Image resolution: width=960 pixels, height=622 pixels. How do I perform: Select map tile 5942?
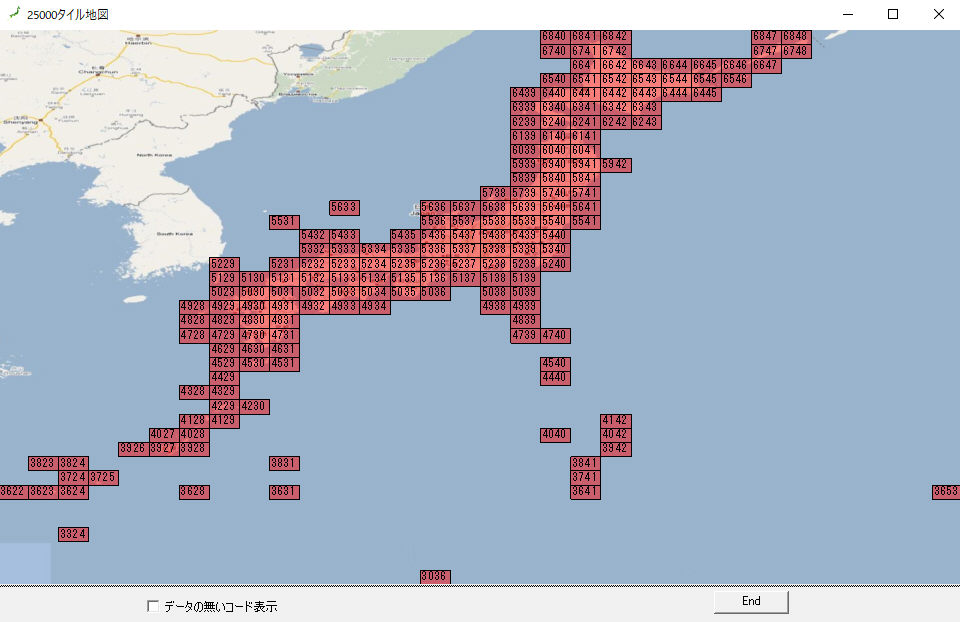pos(616,164)
